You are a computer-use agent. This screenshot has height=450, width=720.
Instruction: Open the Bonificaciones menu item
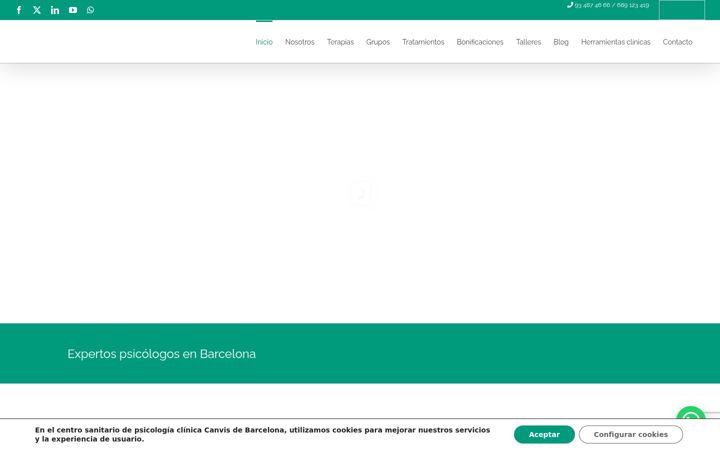click(480, 42)
